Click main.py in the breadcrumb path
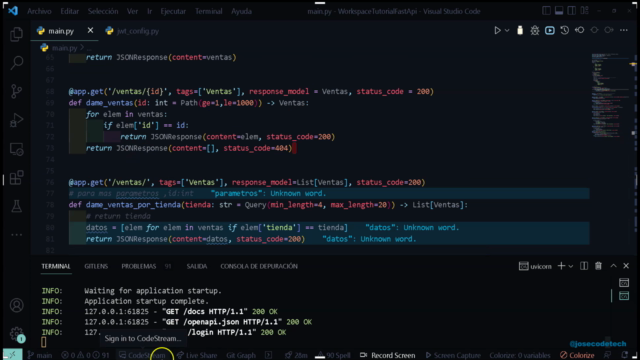Screen dimensions: 640x360 tap(64, 48)
